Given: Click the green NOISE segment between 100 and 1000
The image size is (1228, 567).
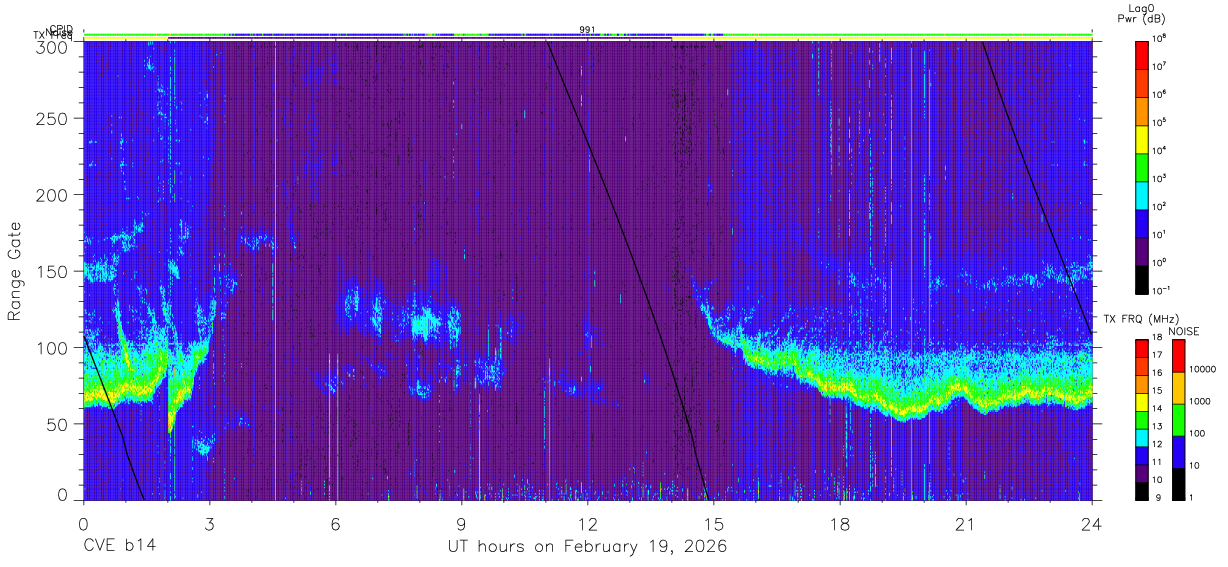Looking at the screenshot, I should pos(1177,420).
